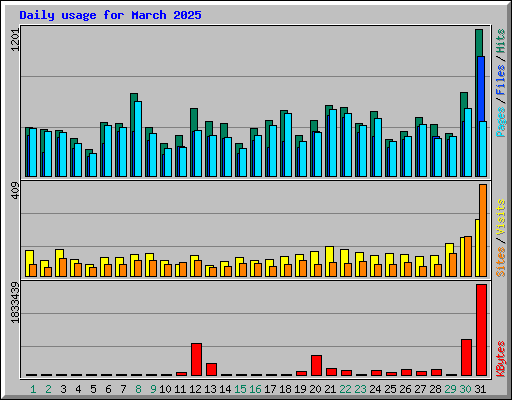
Task: Click the 1833439 KBytes axis value
Action: point(15,303)
